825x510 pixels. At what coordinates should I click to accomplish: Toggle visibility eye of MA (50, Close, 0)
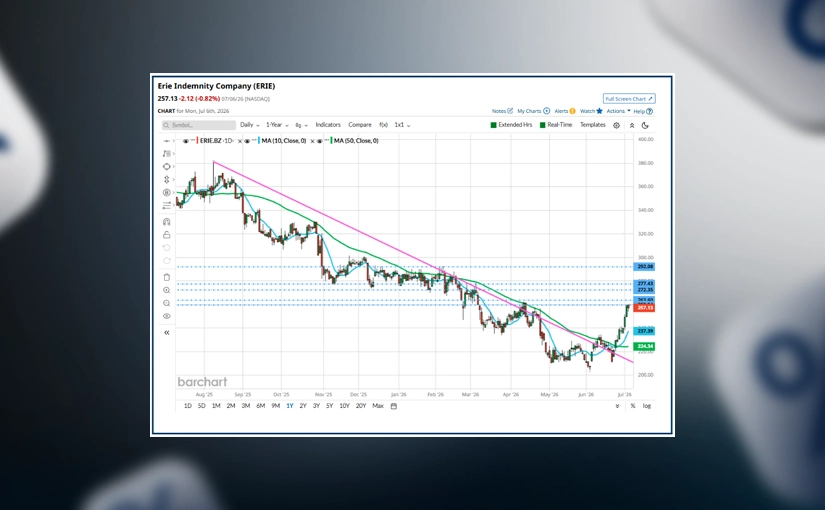point(319,141)
